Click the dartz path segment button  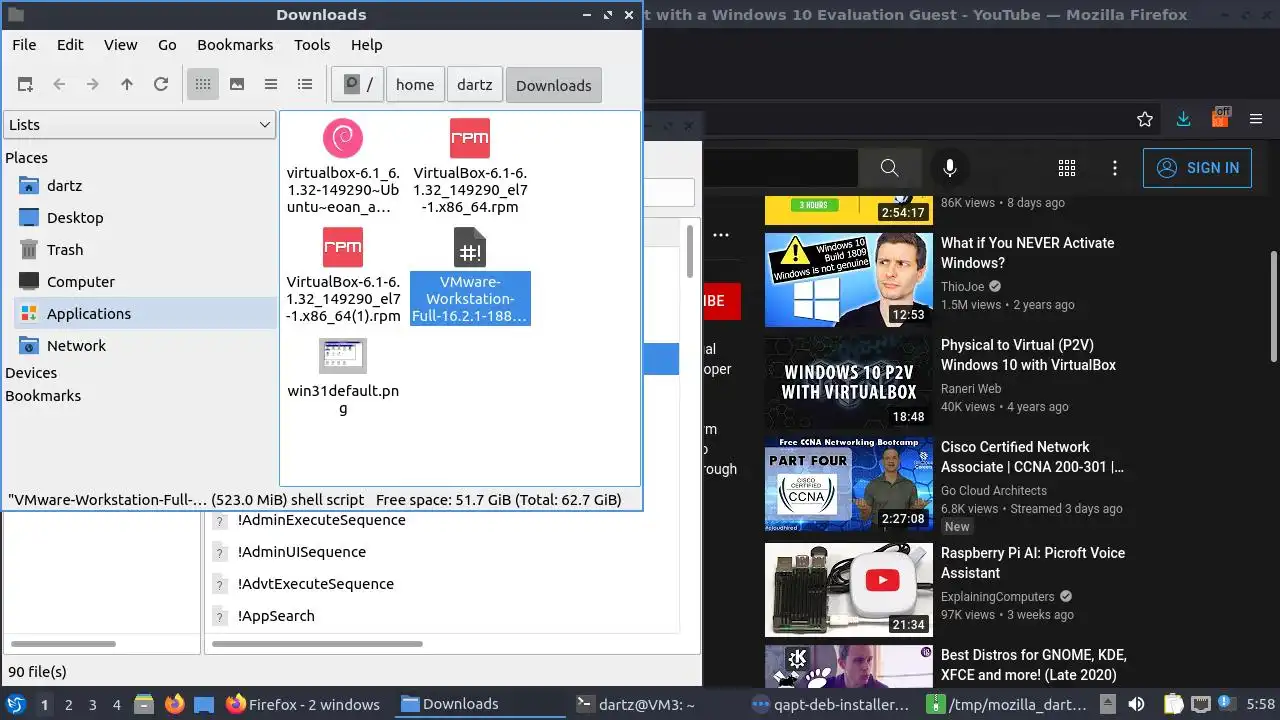475,85
